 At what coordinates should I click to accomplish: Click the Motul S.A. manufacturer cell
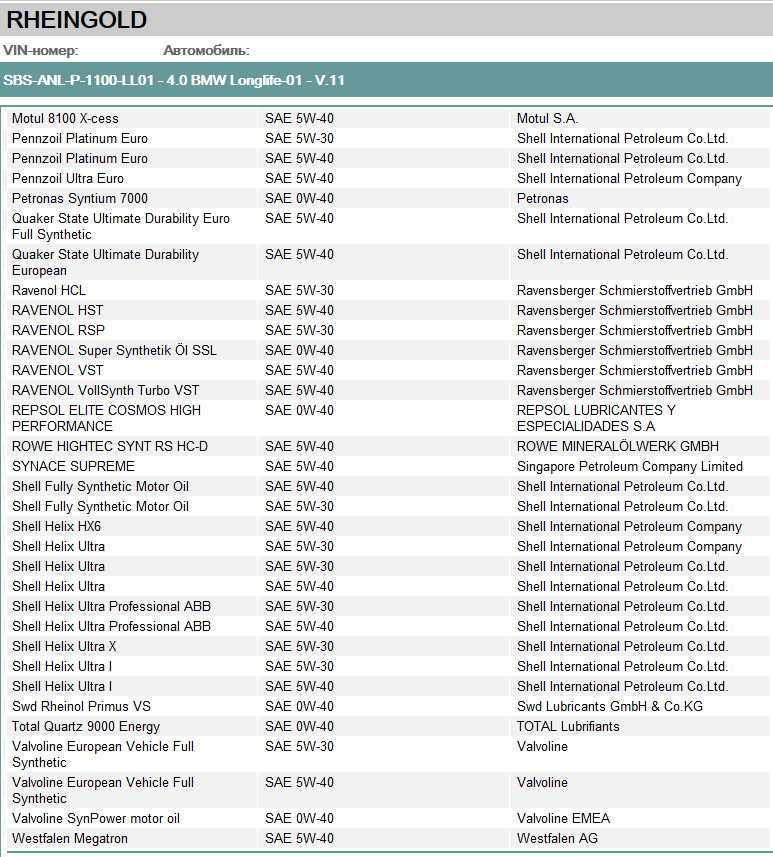[x=547, y=118]
